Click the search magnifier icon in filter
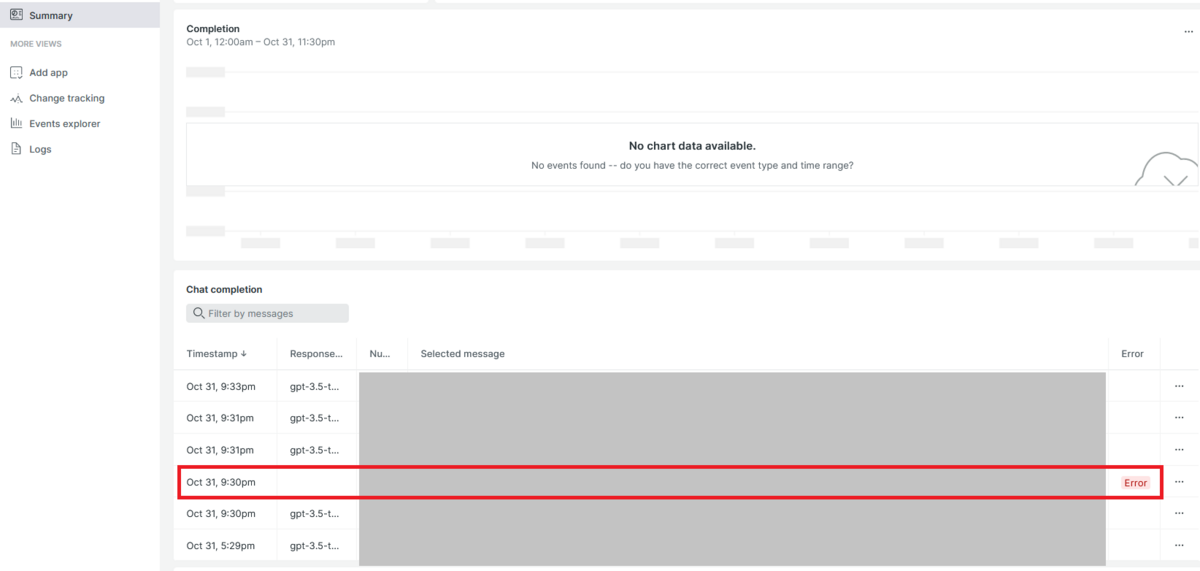 coord(199,313)
